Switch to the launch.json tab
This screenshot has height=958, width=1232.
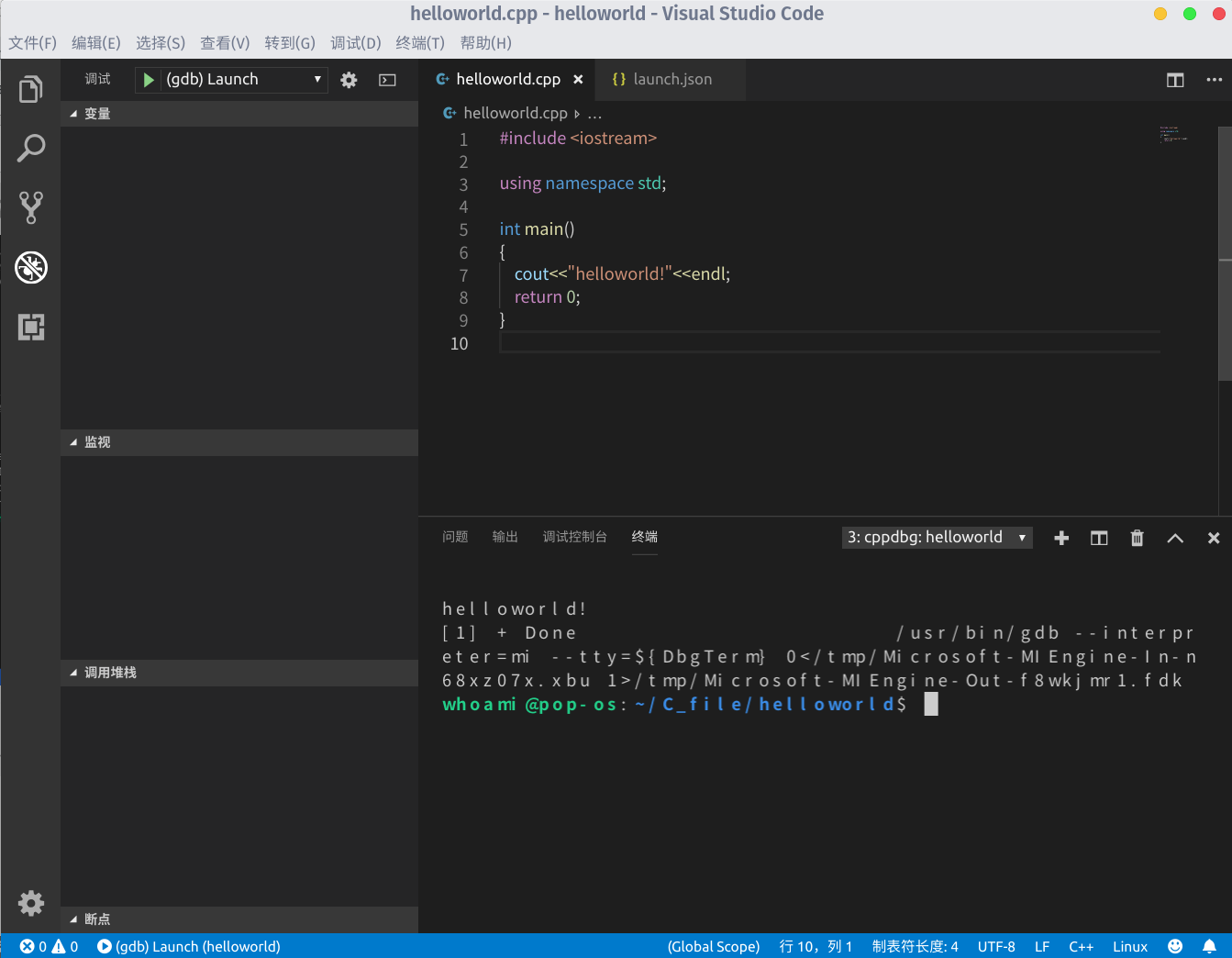(x=670, y=80)
